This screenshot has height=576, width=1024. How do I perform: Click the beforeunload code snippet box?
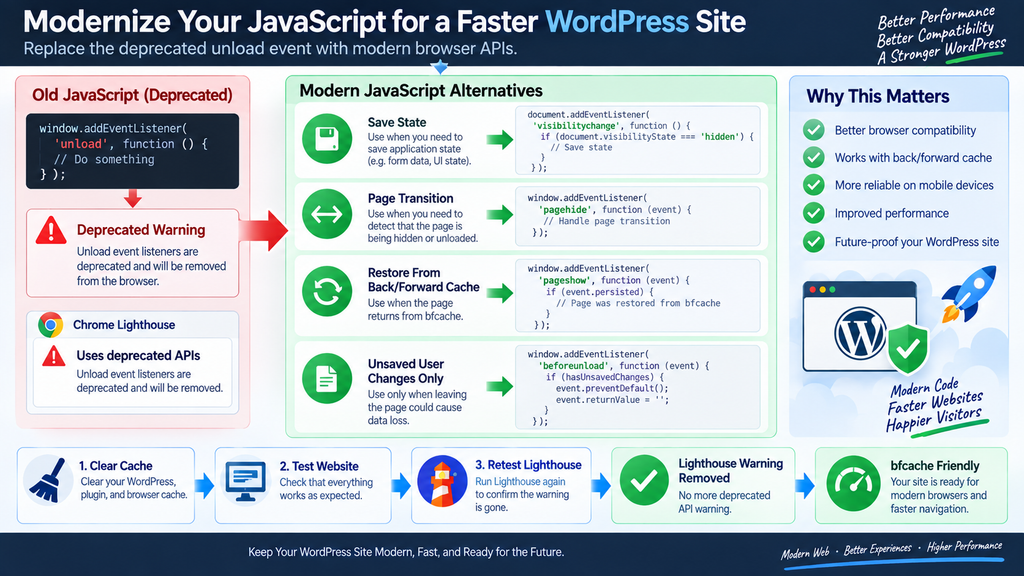coord(638,387)
